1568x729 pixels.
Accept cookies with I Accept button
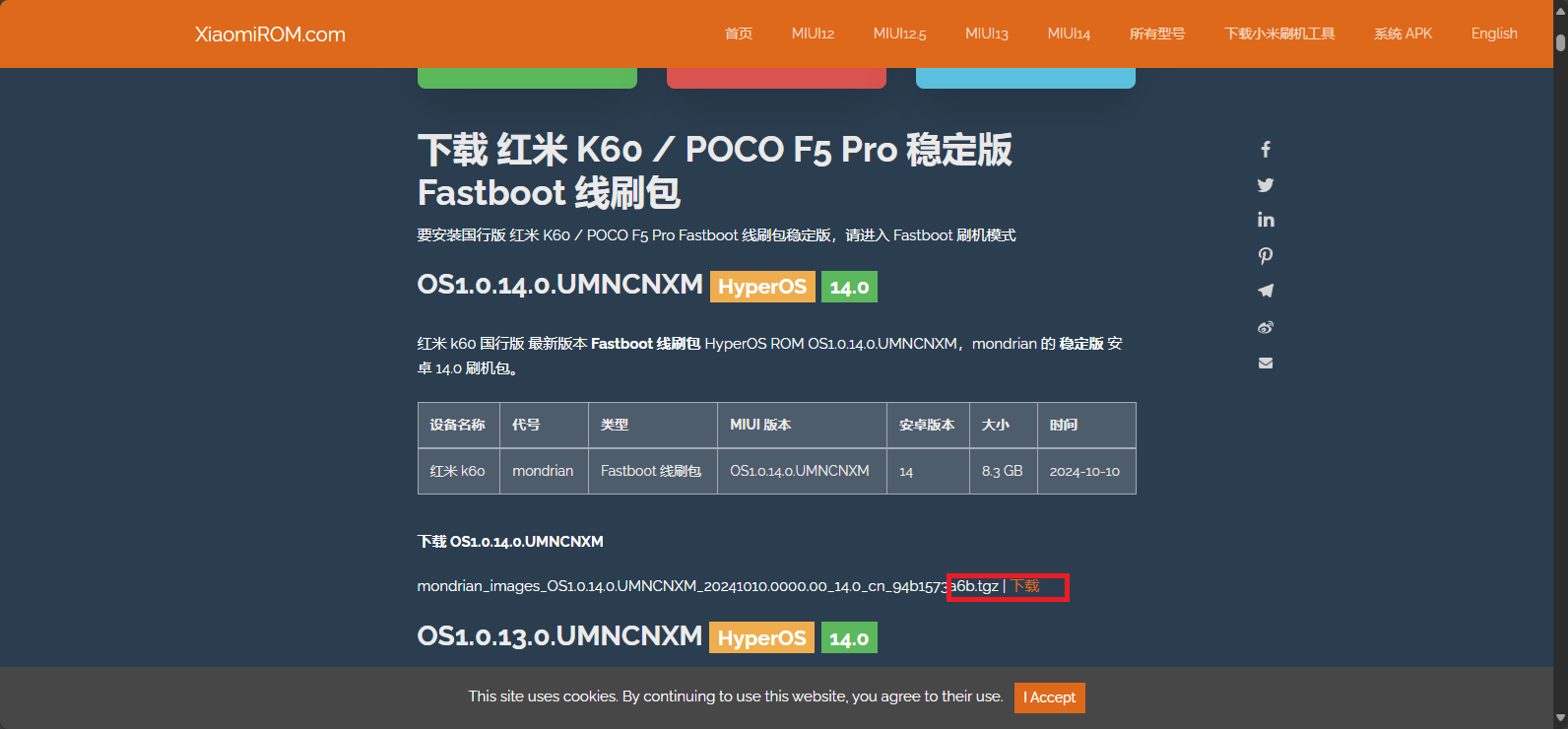(1049, 697)
